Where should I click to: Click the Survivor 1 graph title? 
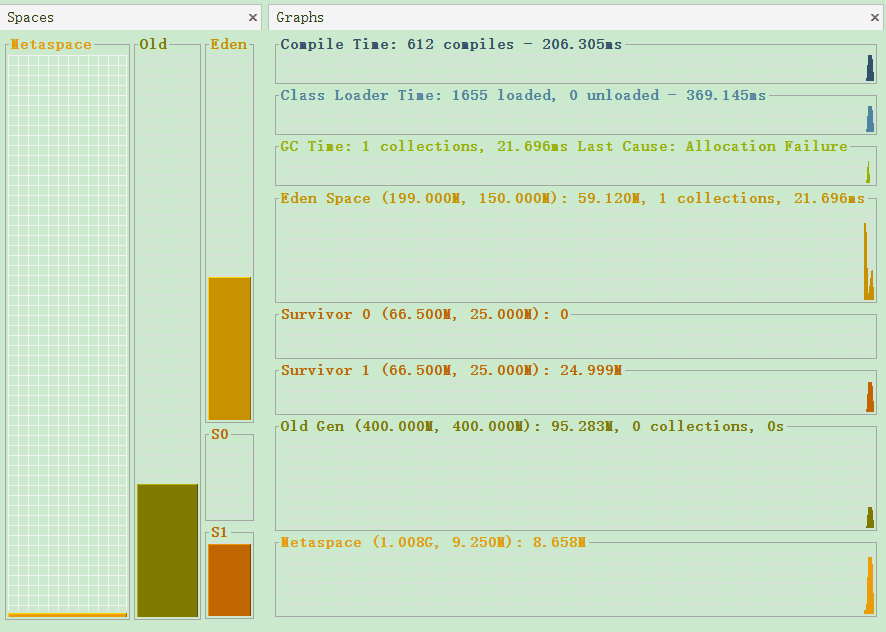pyautogui.click(x=451, y=370)
